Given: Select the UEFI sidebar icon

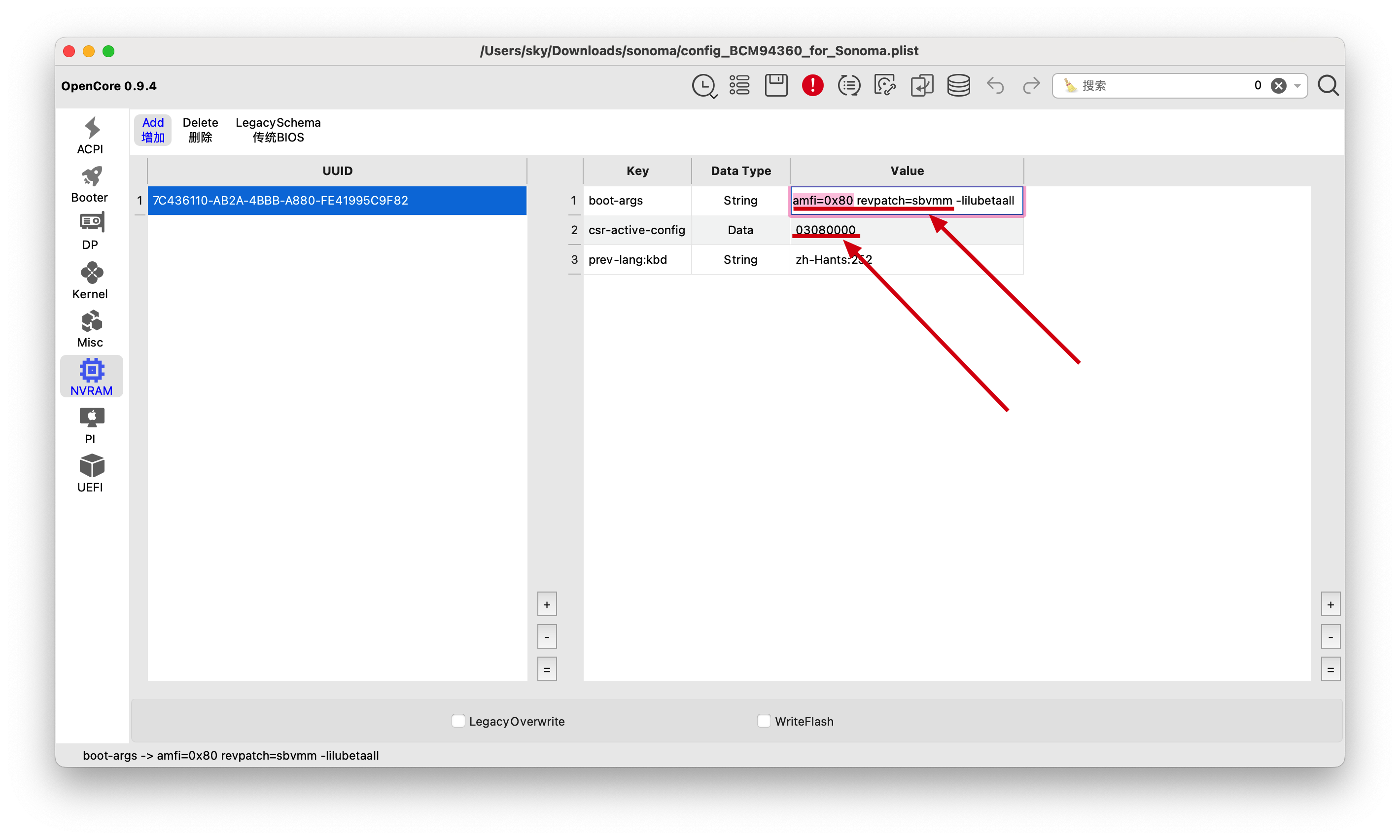Looking at the screenshot, I should [91, 474].
